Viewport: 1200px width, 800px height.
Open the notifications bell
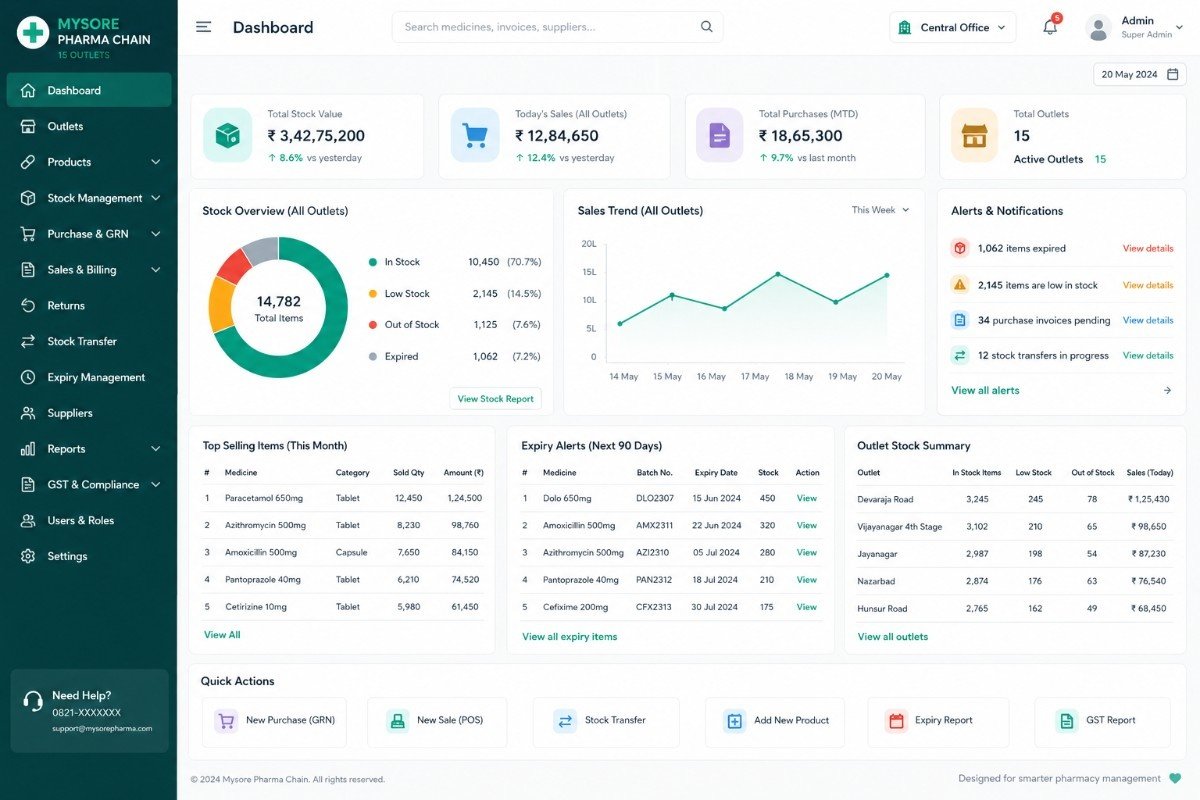[x=1050, y=27]
